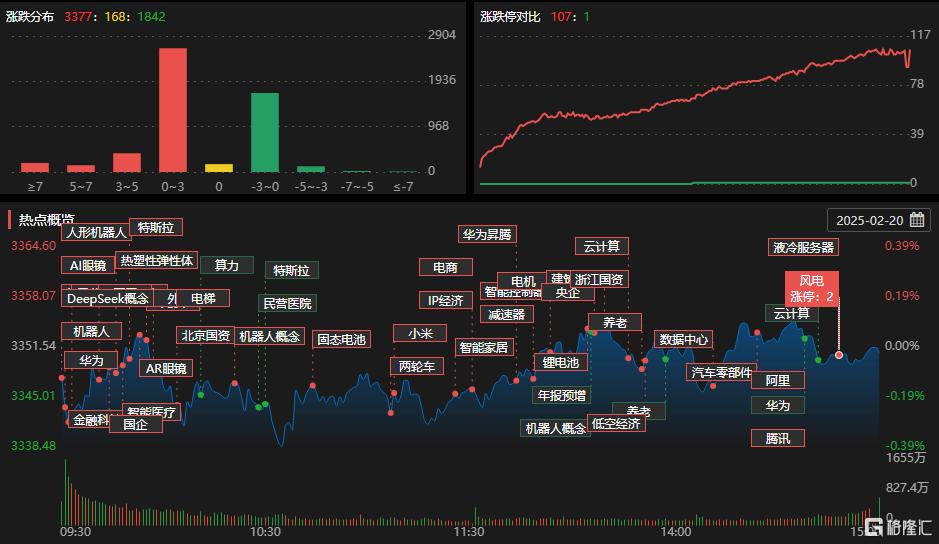The width and height of the screenshot is (939, 544).
Task: Click the 腾讯 tag
Action: point(777,438)
